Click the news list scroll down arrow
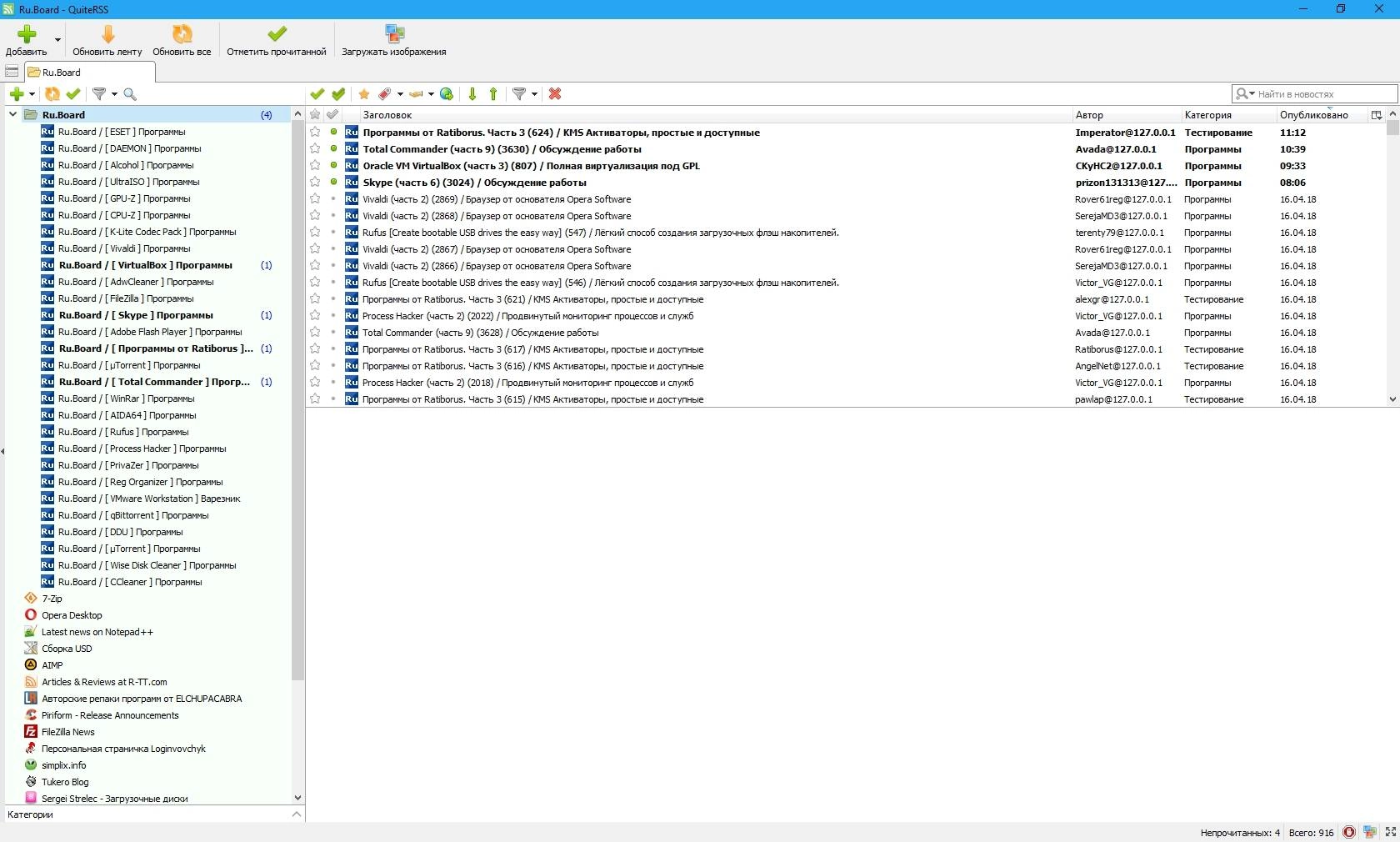1400x842 pixels. [x=1392, y=399]
